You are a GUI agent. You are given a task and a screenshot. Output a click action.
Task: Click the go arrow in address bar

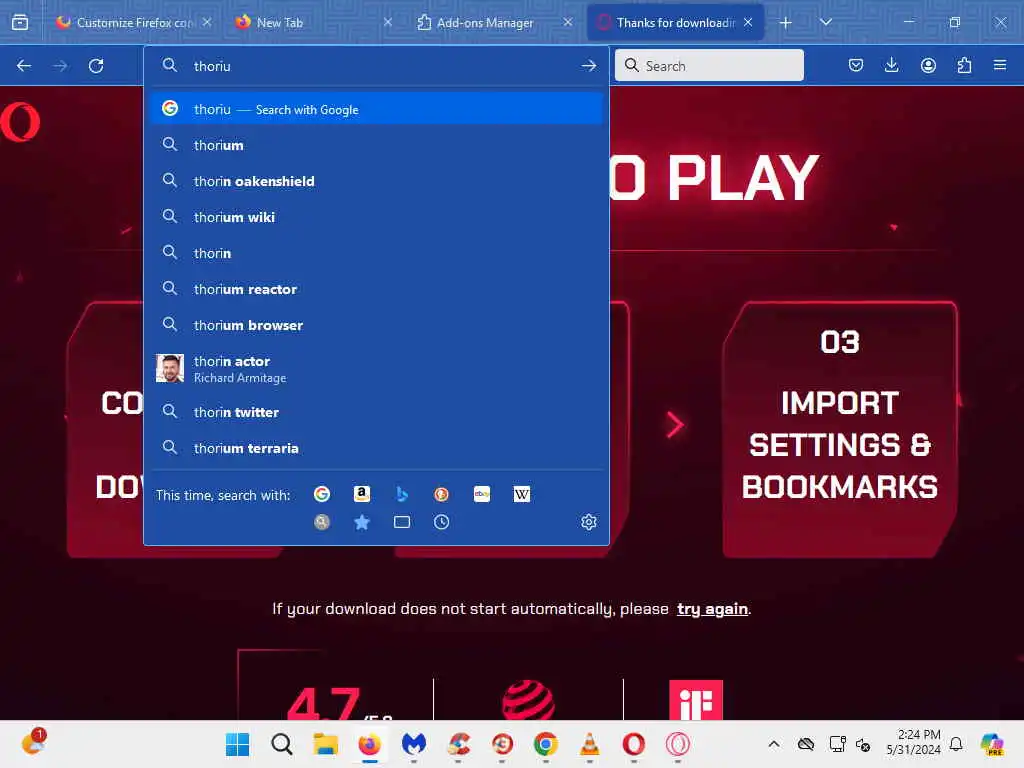[589, 66]
